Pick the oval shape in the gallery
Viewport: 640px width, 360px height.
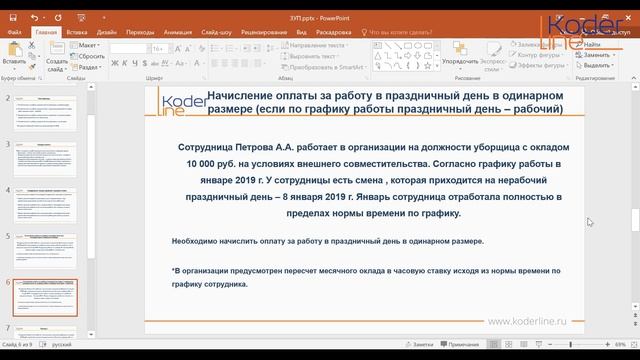[x=418, y=46]
